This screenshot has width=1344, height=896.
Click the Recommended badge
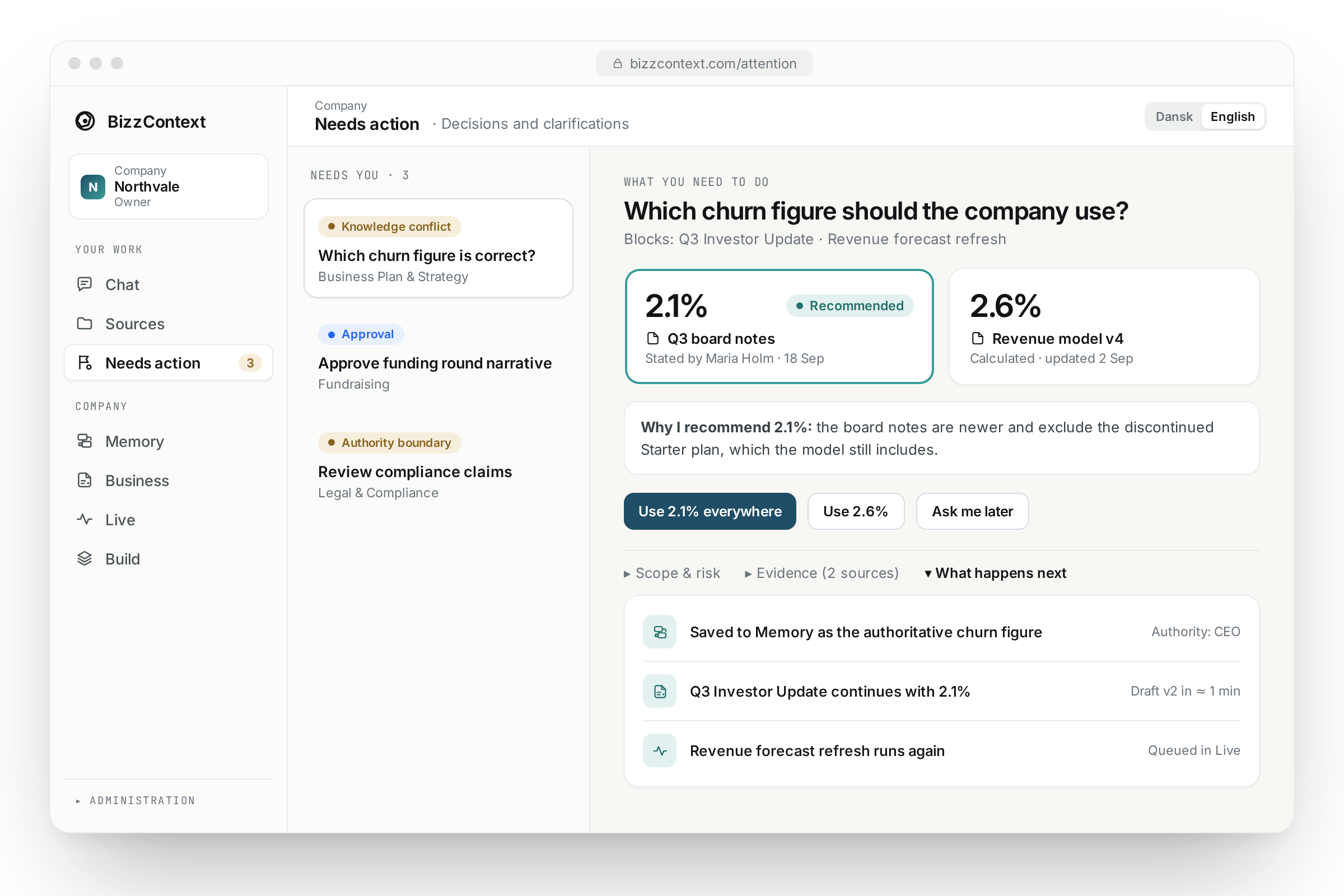[850, 306]
